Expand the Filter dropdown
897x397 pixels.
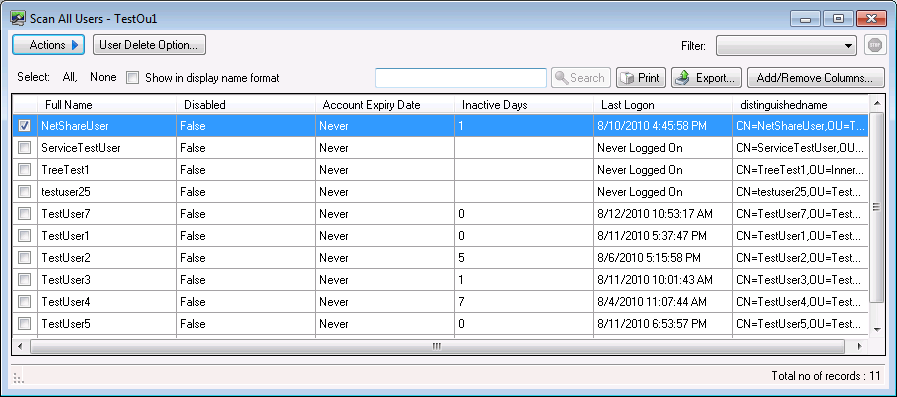786,46
